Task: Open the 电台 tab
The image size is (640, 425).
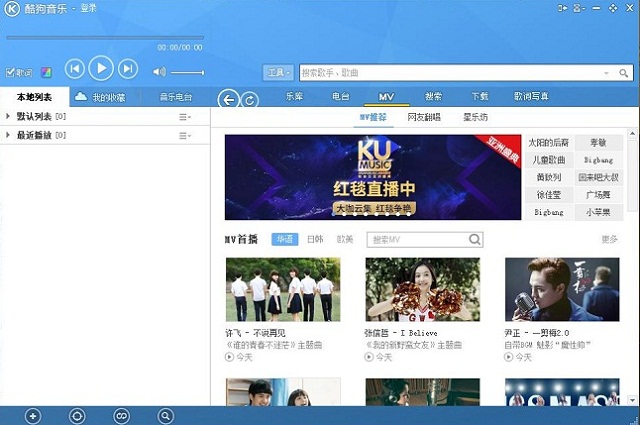Action: coord(340,96)
